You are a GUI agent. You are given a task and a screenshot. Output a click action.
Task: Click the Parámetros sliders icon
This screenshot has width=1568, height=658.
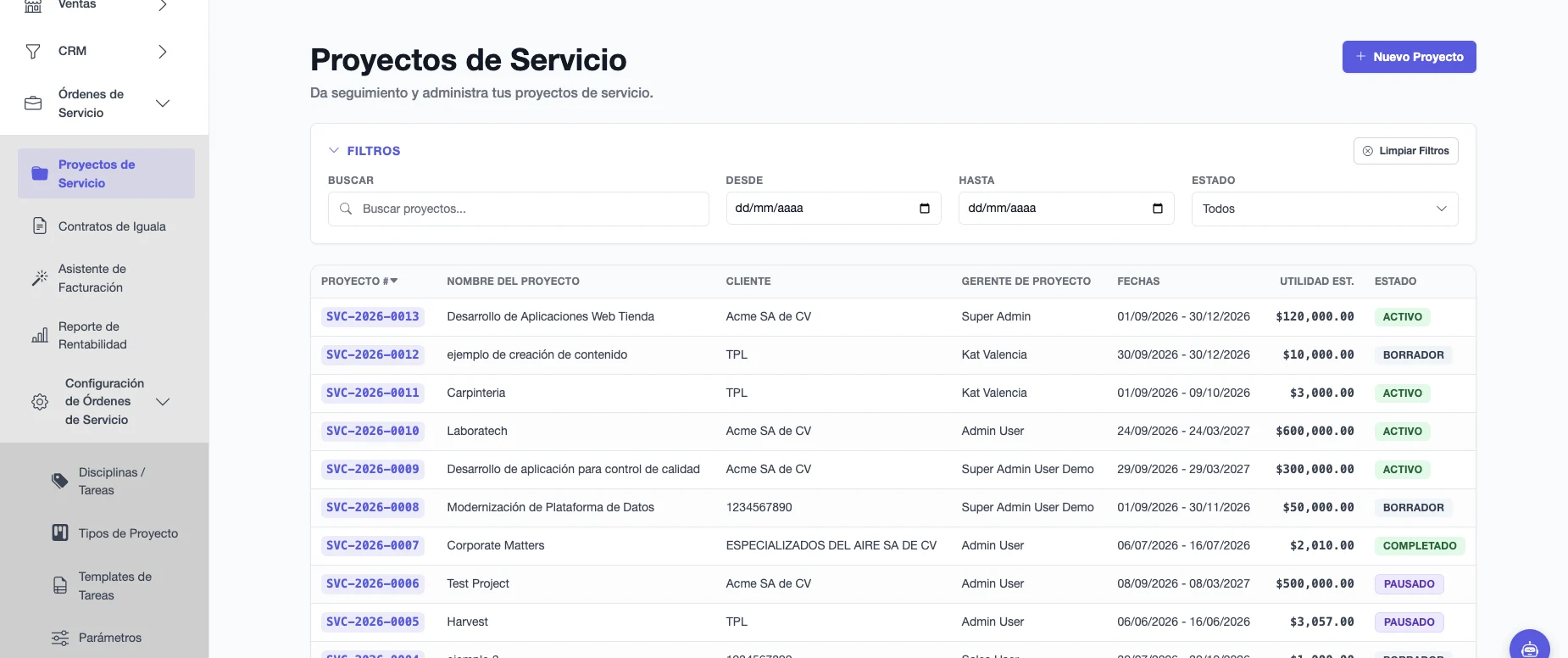(60, 638)
